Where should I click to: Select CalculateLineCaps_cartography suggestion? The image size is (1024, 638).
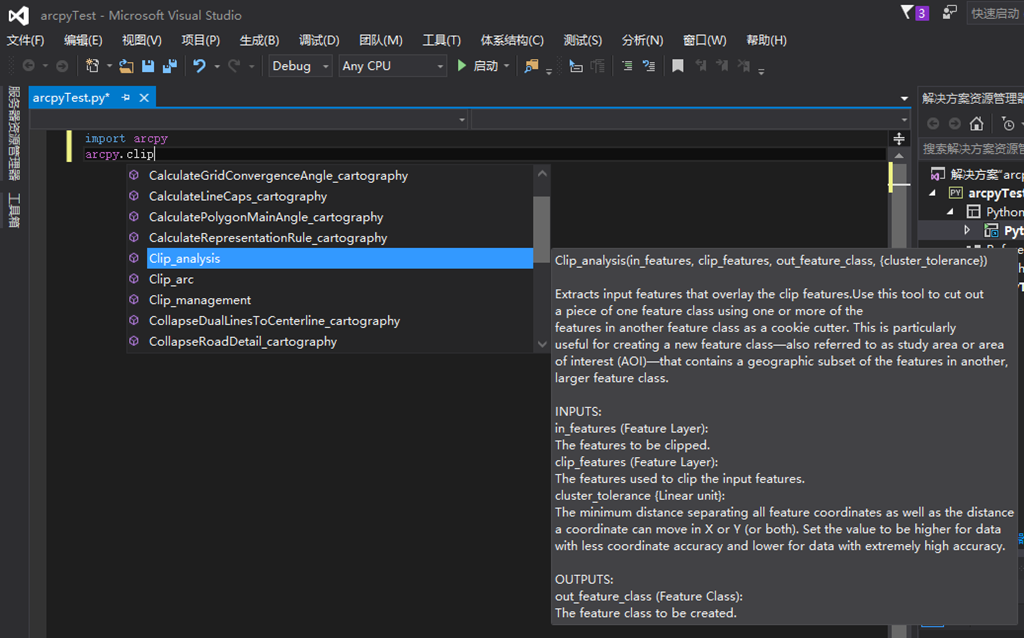[330, 196]
